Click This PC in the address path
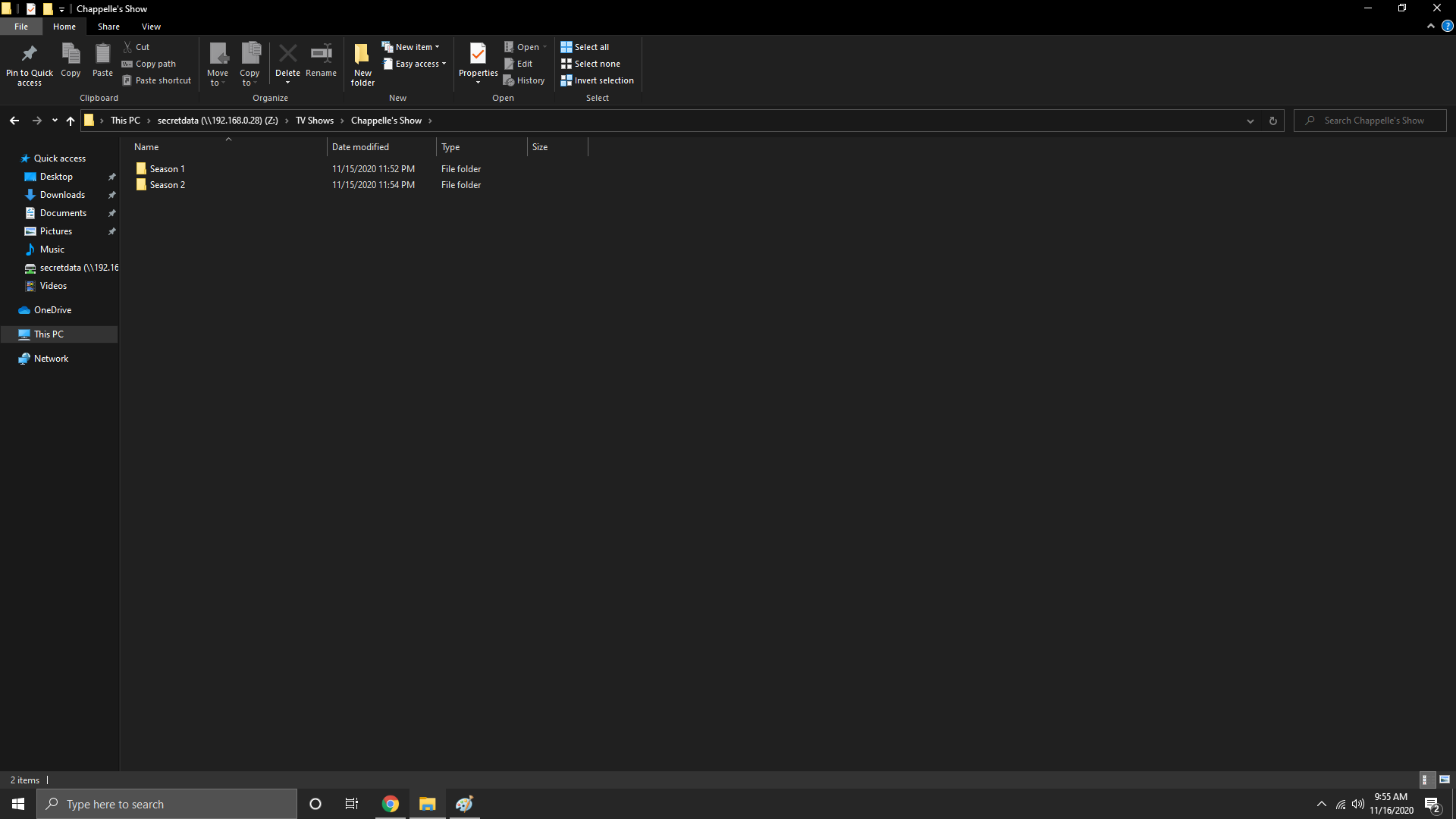Screen dimensions: 1456x819 point(125,121)
